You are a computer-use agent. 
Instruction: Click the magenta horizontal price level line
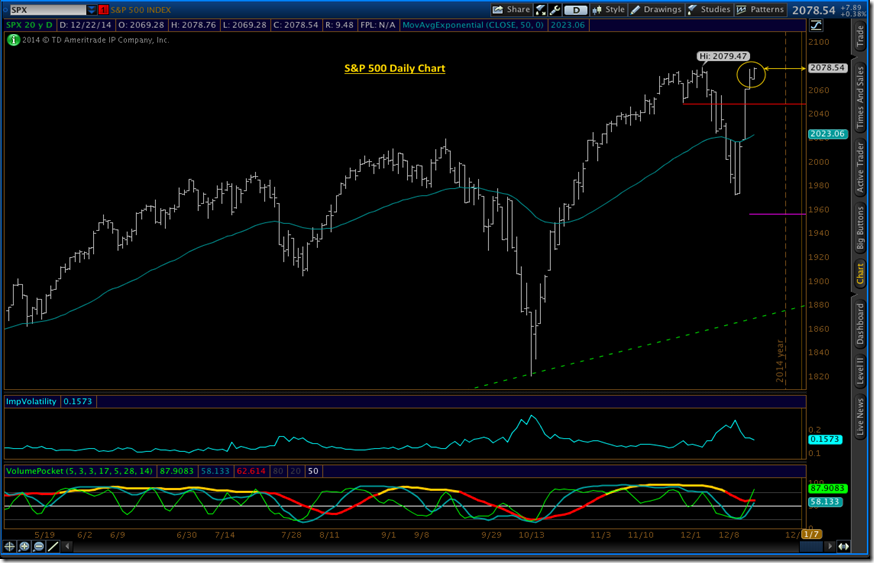coord(777,214)
